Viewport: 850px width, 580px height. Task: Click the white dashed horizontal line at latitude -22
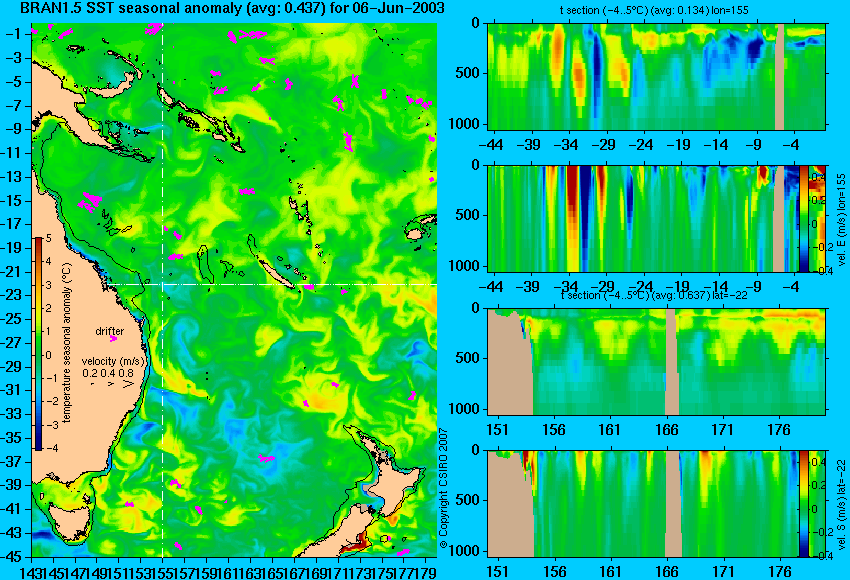click(x=273, y=284)
